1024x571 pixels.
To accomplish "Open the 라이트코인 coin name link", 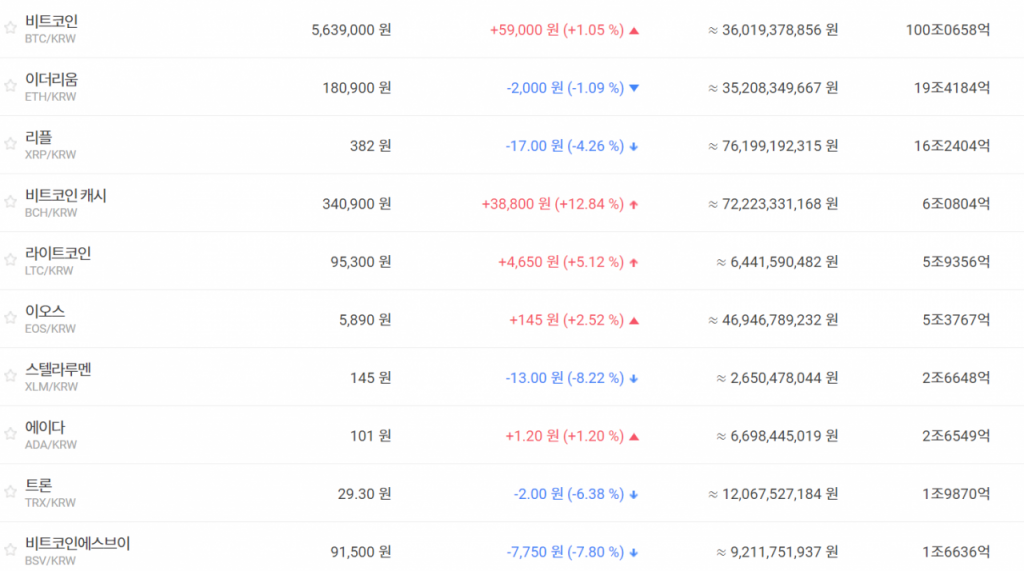I will coord(58,254).
